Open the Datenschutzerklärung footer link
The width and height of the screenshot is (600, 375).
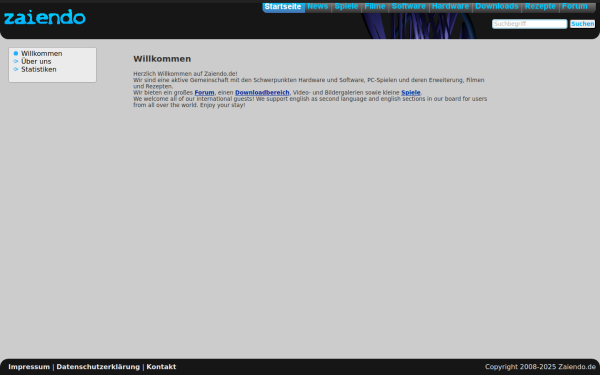point(98,367)
